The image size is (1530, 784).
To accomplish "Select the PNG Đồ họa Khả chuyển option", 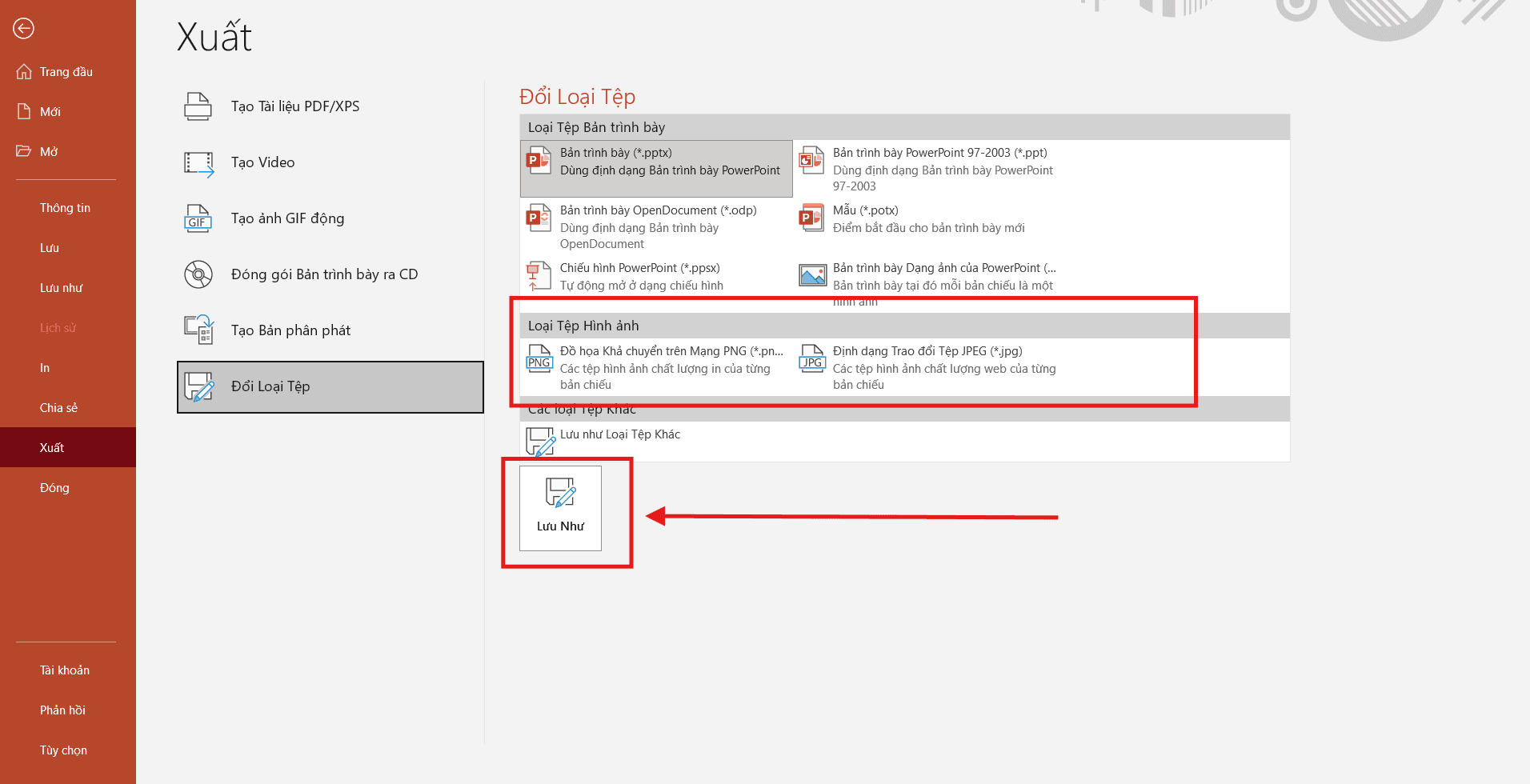I will (656, 367).
